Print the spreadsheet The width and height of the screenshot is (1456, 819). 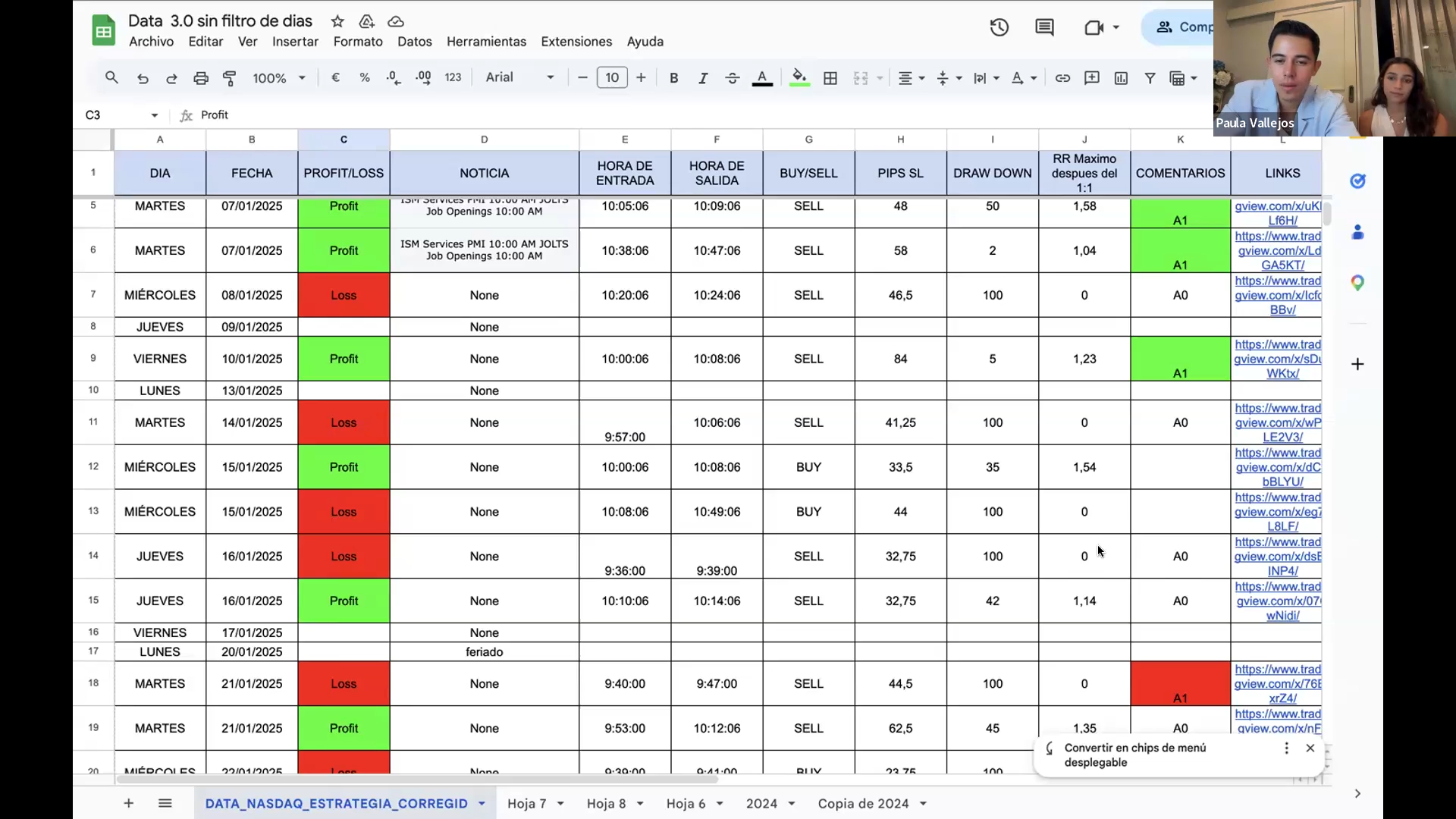[200, 78]
